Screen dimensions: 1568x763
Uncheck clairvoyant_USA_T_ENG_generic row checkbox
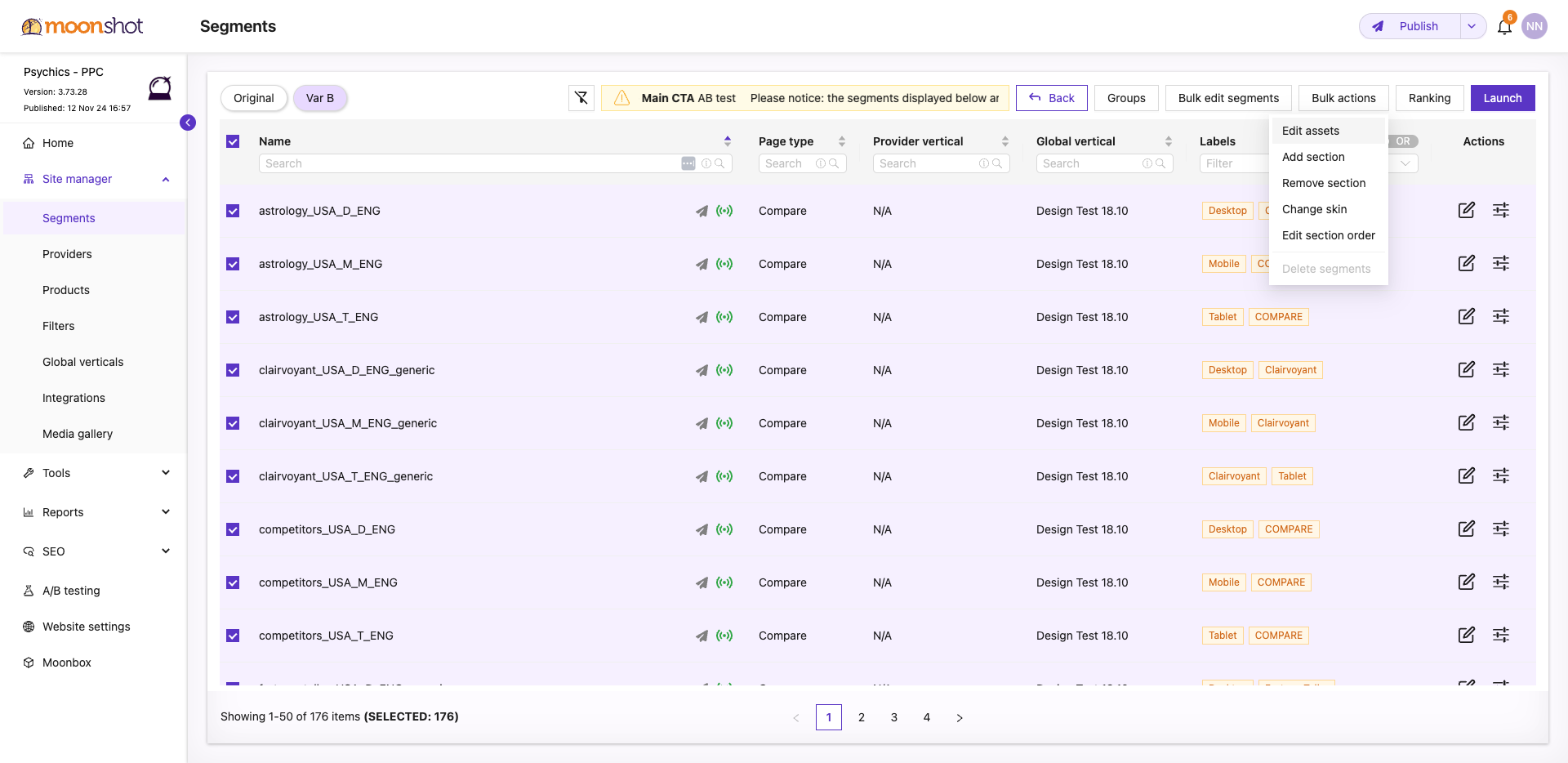pyautogui.click(x=233, y=476)
